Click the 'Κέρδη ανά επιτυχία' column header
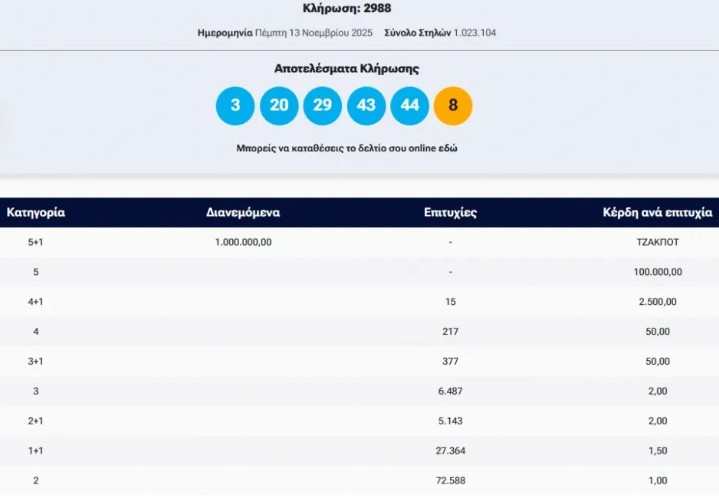Screen dimensions: 719x496 pyautogui.click(x=657, y=213)
